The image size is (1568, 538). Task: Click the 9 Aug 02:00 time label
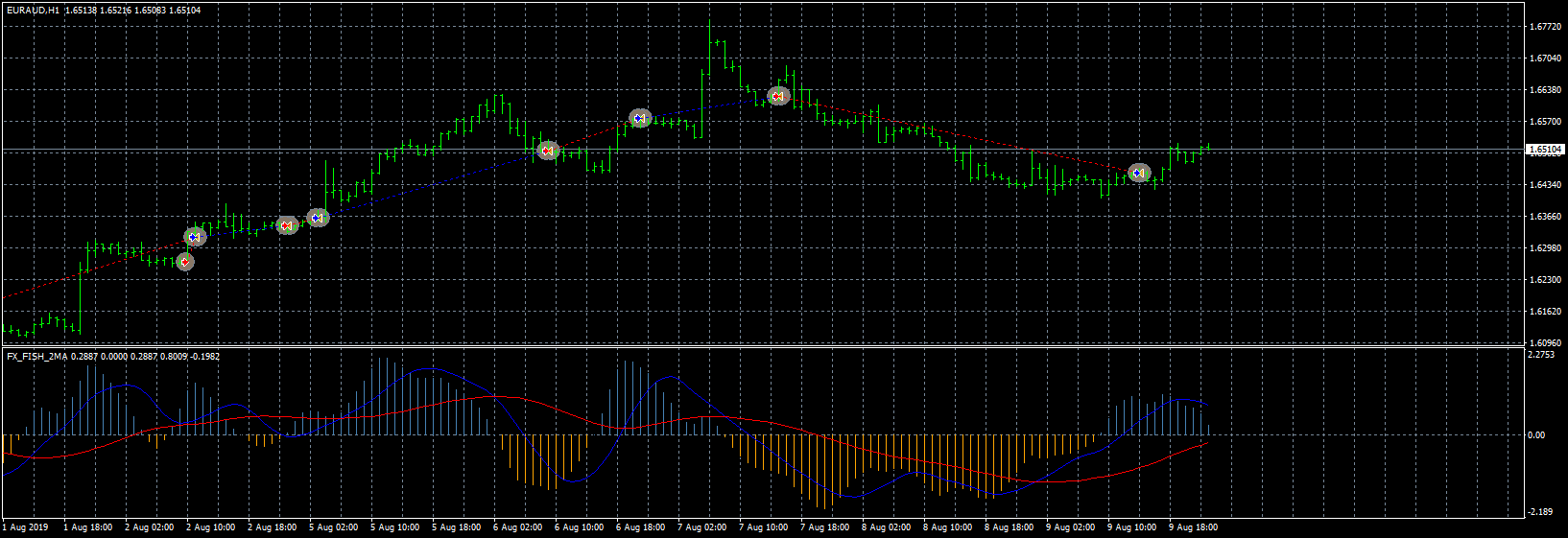1071,527
